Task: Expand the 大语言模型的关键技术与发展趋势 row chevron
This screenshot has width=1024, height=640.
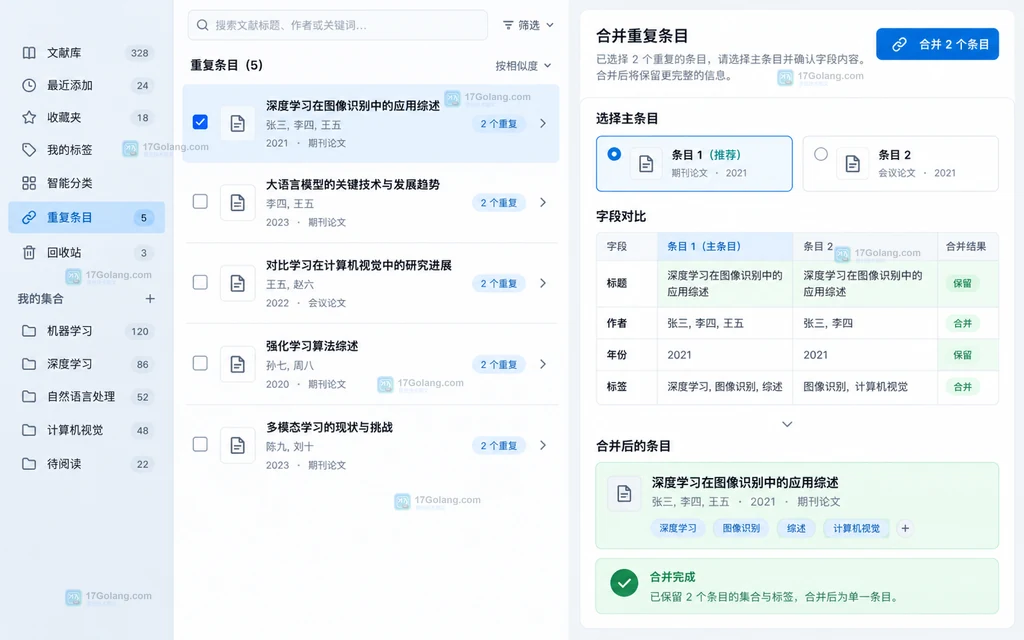Action: pos(543,202)
